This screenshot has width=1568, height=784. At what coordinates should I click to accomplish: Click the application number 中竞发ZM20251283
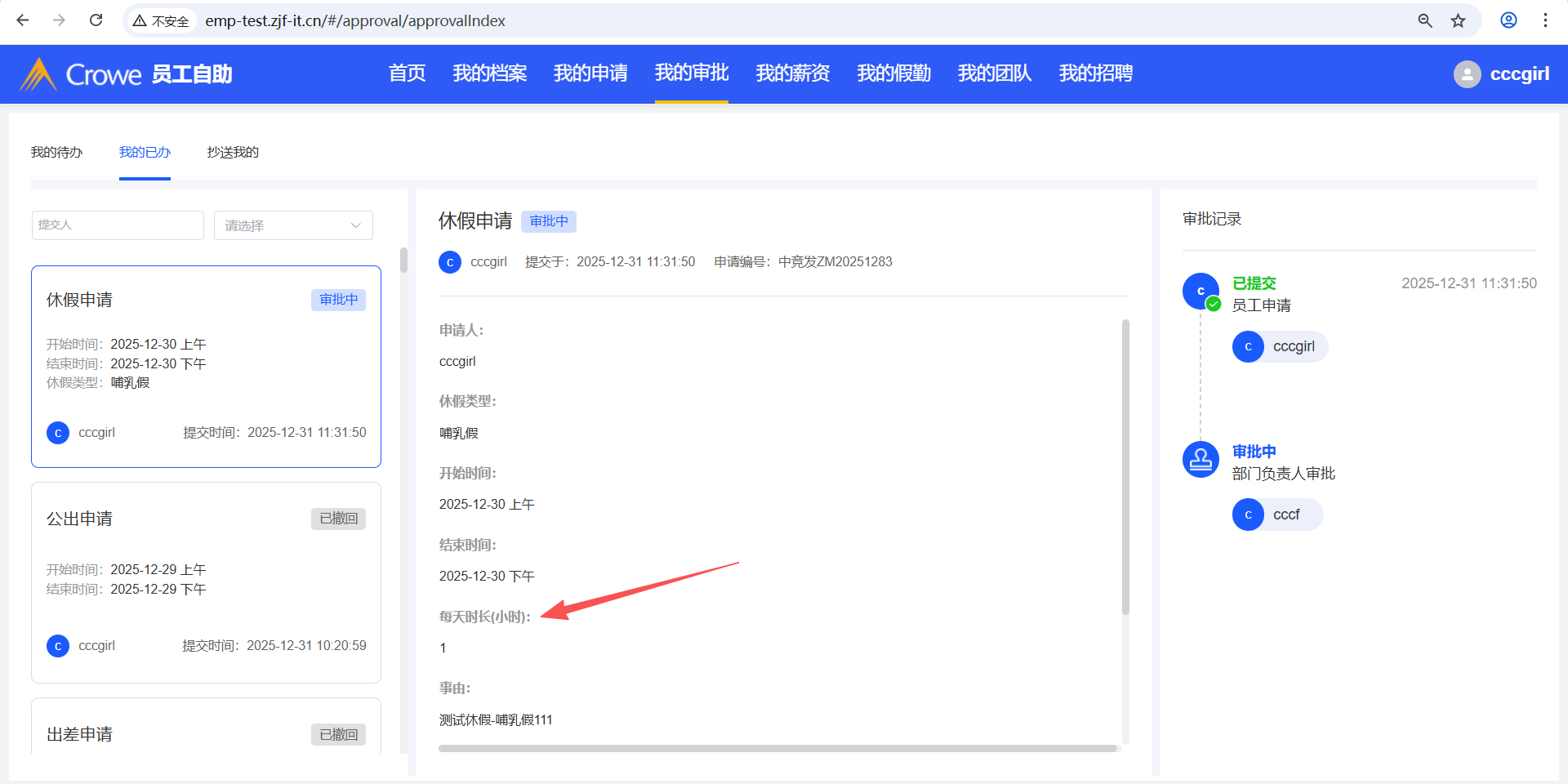pyautogui.click(x=835, y=262)
